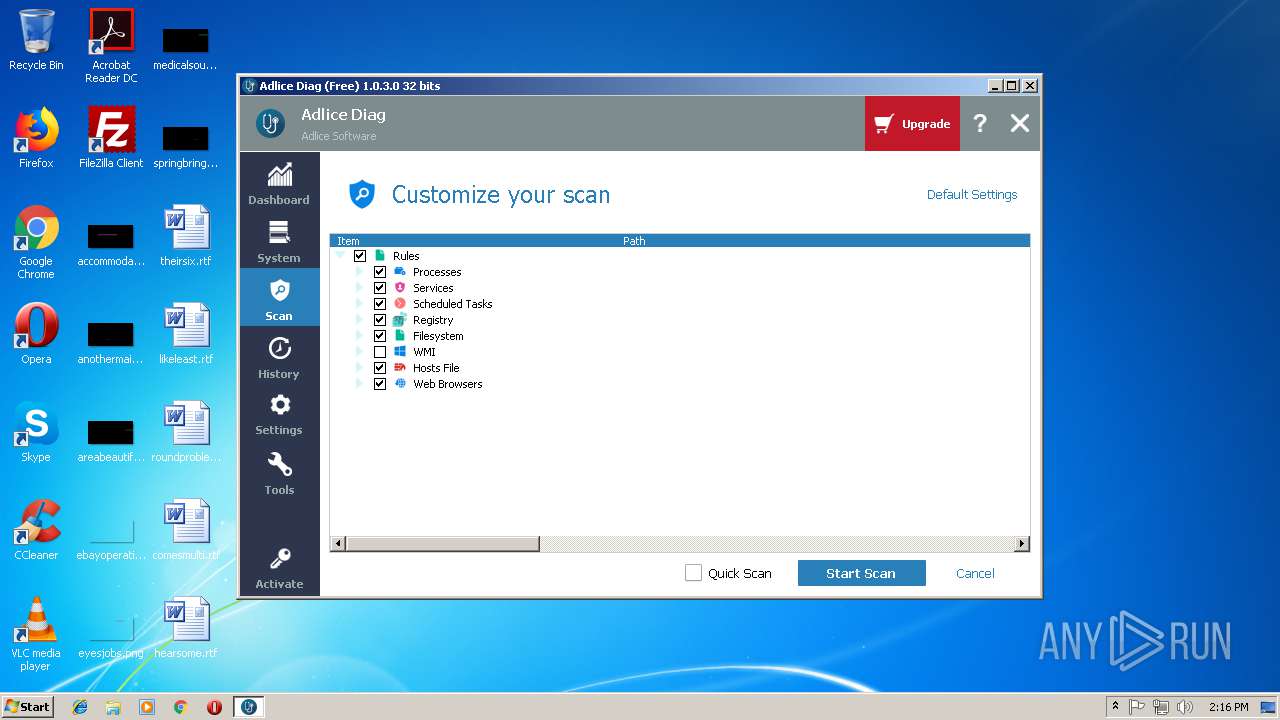Click the Processes row icon
Image resolution: width=1280 pixels, height=720 pixels.
400,272
